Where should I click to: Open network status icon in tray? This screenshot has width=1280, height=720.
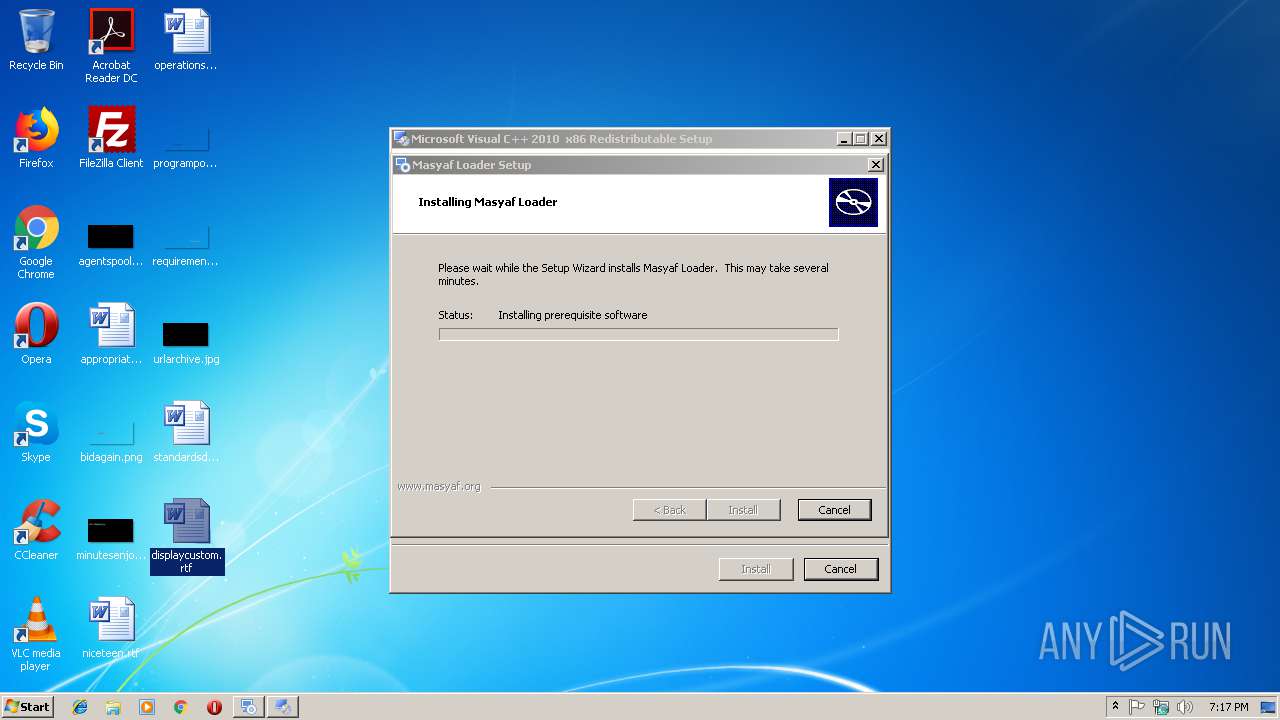[1161, 707]
